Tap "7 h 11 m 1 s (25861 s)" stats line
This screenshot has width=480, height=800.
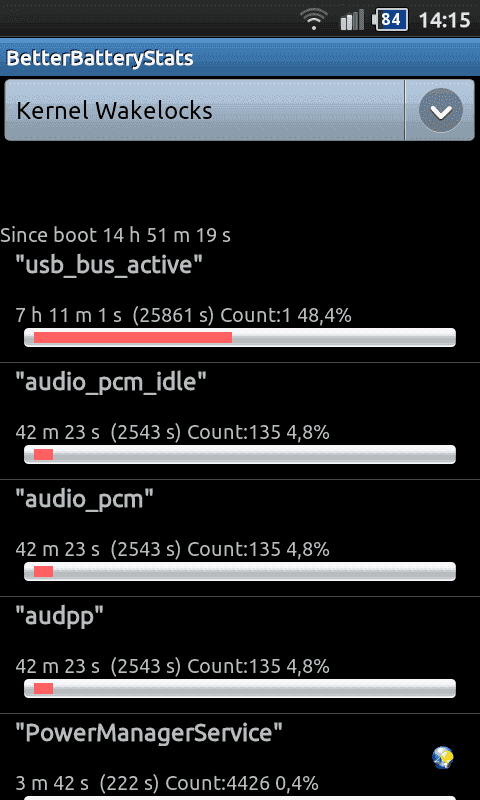(114, 316)
